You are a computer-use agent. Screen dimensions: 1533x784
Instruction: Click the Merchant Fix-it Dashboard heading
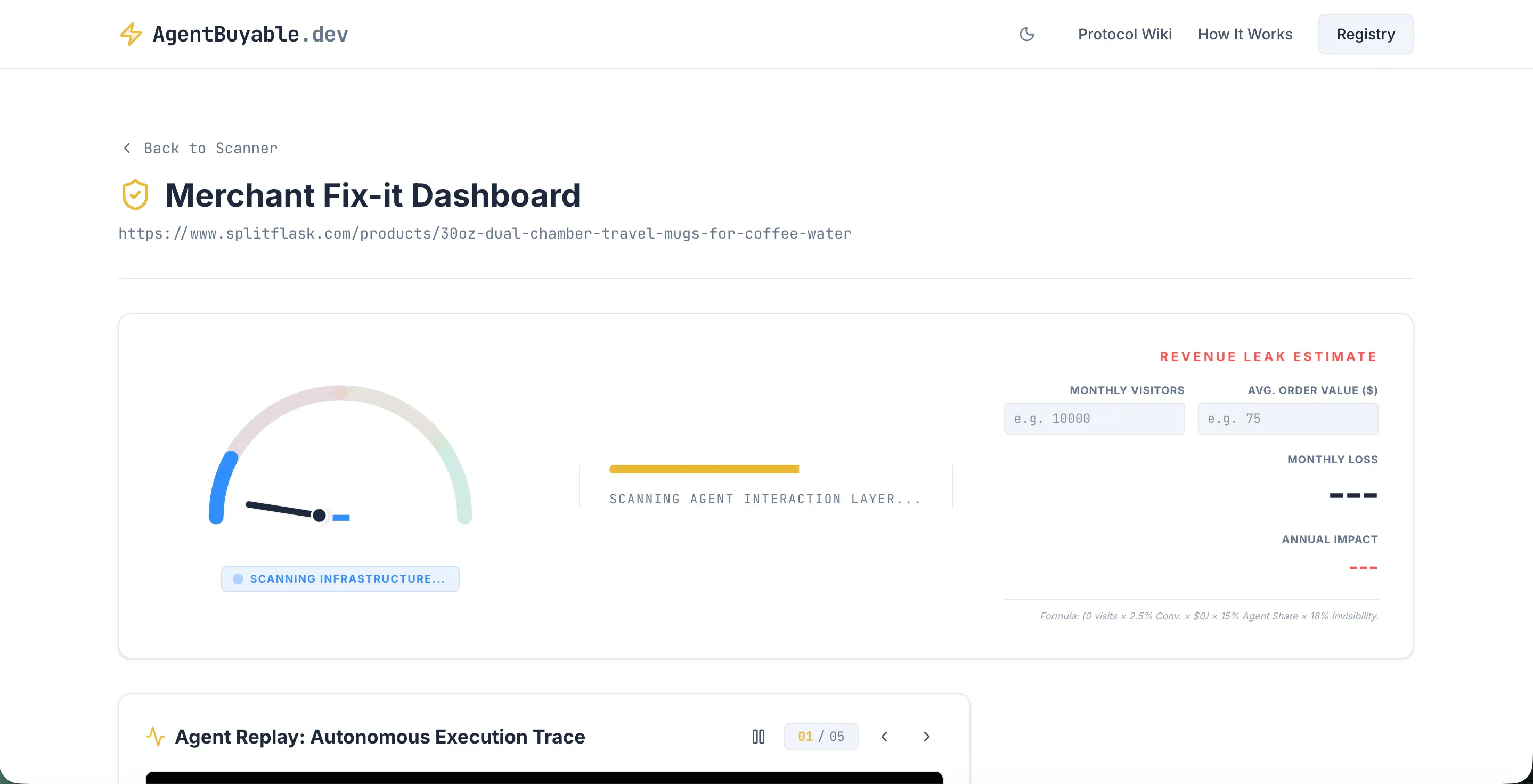tap(373, 195)
